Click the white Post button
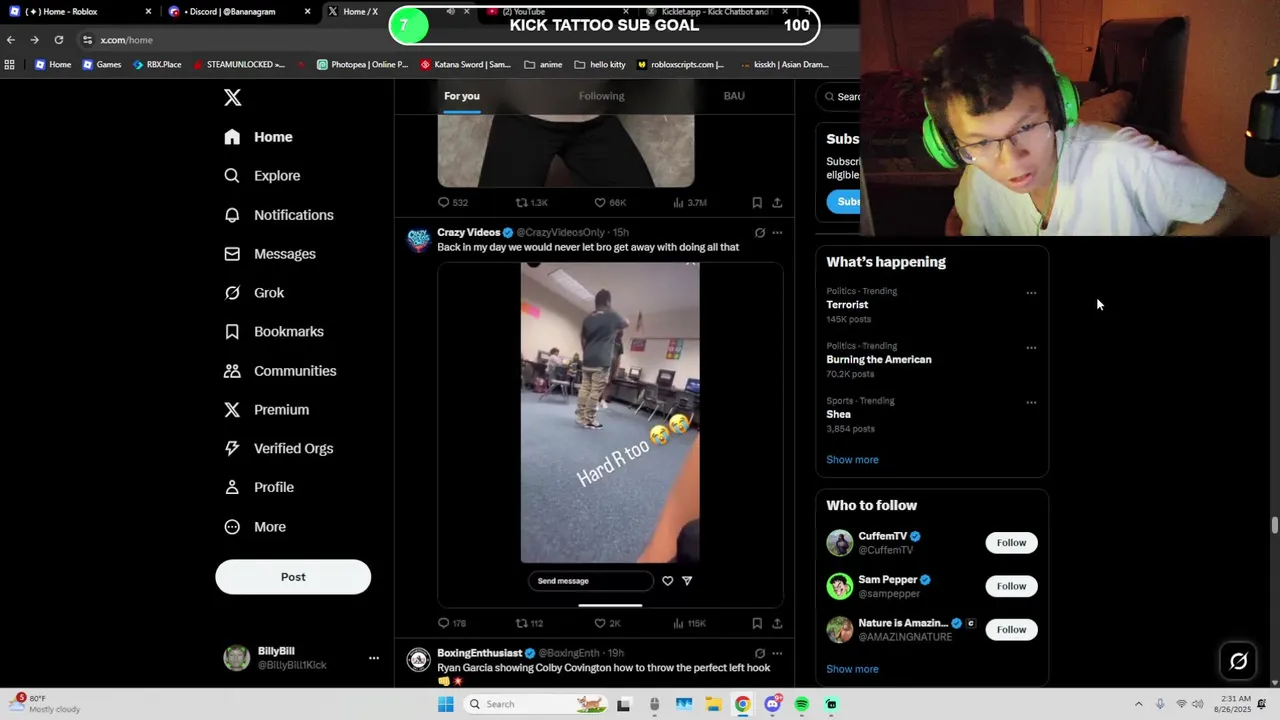The width and height of the screenshot is (1280, 720). (293, 577)
